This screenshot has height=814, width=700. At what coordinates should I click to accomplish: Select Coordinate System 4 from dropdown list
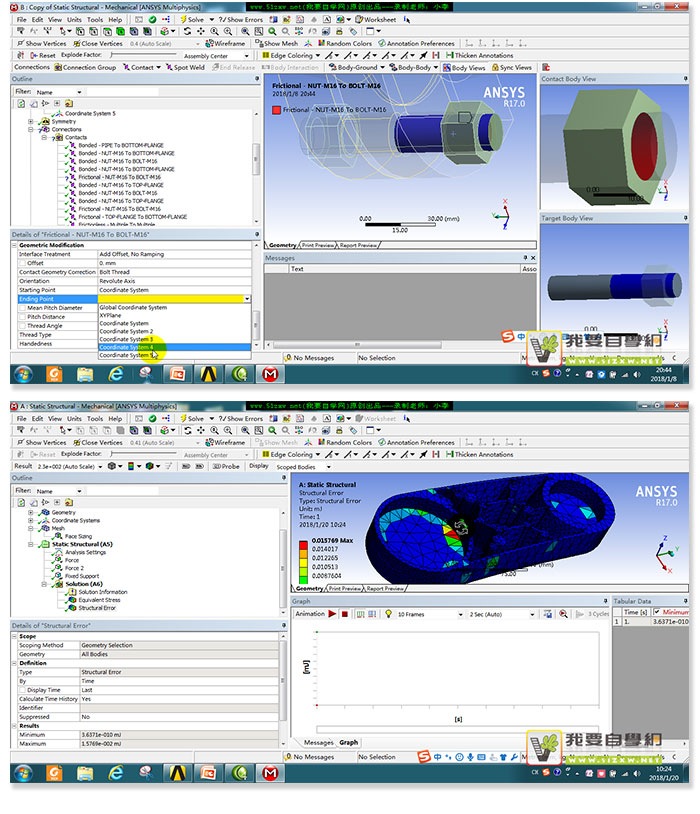click(174, 347)
